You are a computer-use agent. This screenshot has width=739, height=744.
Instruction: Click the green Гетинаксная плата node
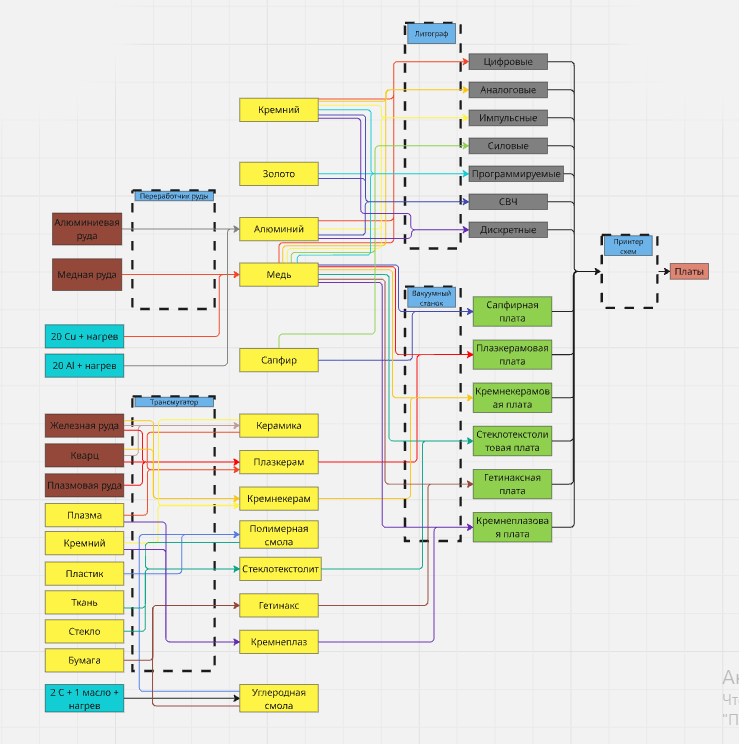[512, 484]
